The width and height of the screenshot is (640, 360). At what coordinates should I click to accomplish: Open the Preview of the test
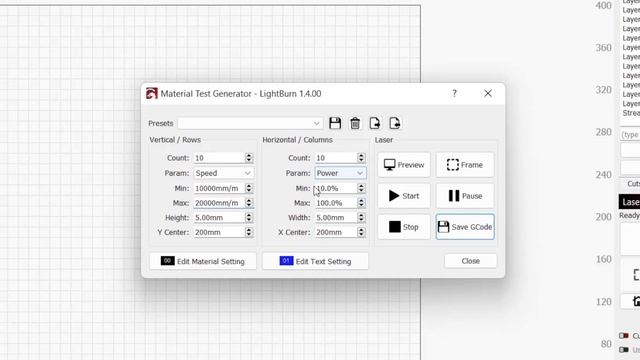tap(404, 165)
